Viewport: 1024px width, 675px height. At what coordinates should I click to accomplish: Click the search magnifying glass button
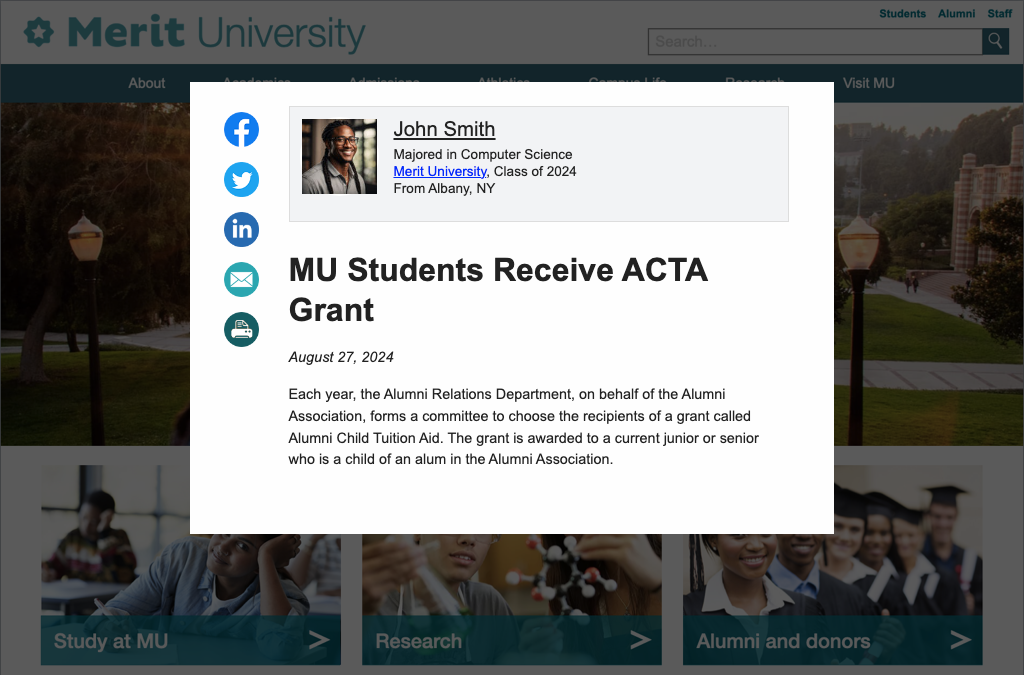[x=994, y=41]
